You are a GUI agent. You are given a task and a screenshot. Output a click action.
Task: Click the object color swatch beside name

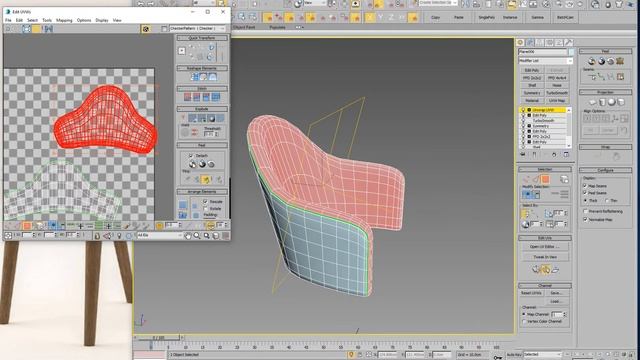click(x=571, y=52)
